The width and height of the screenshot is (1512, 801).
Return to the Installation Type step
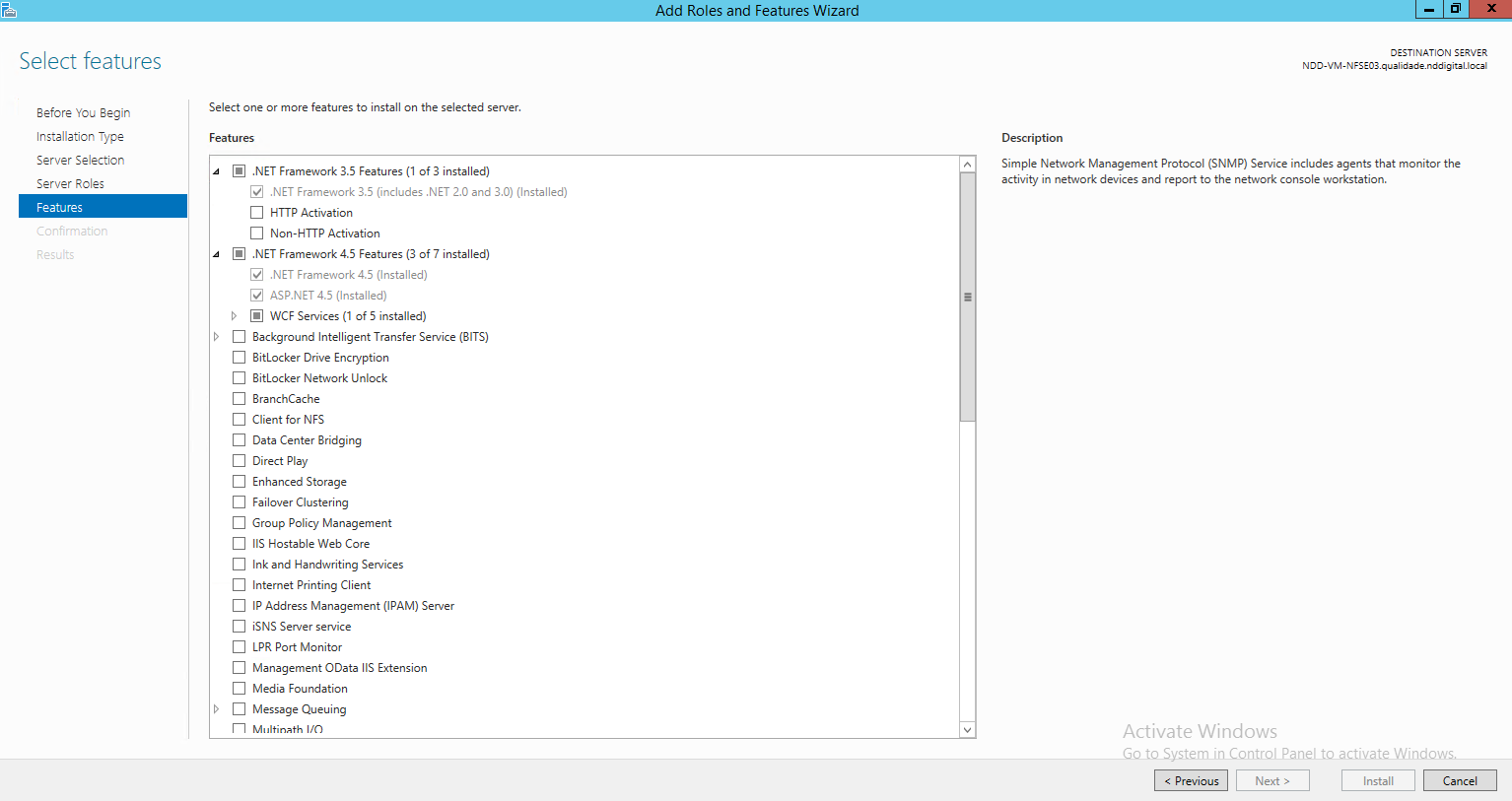pos(80,136)
